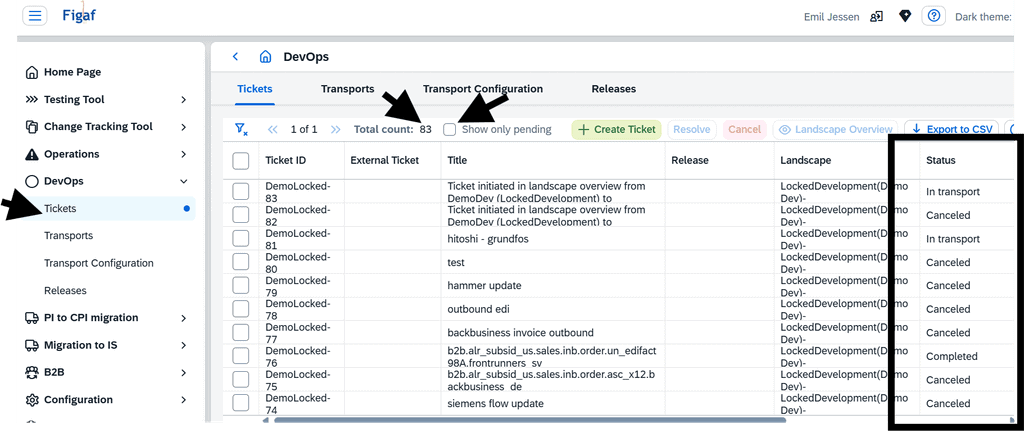Open the user switch icon beside Emil Jessen
Image resolution: width=1024 pixels, height=431 pixels.
[876, 16]
